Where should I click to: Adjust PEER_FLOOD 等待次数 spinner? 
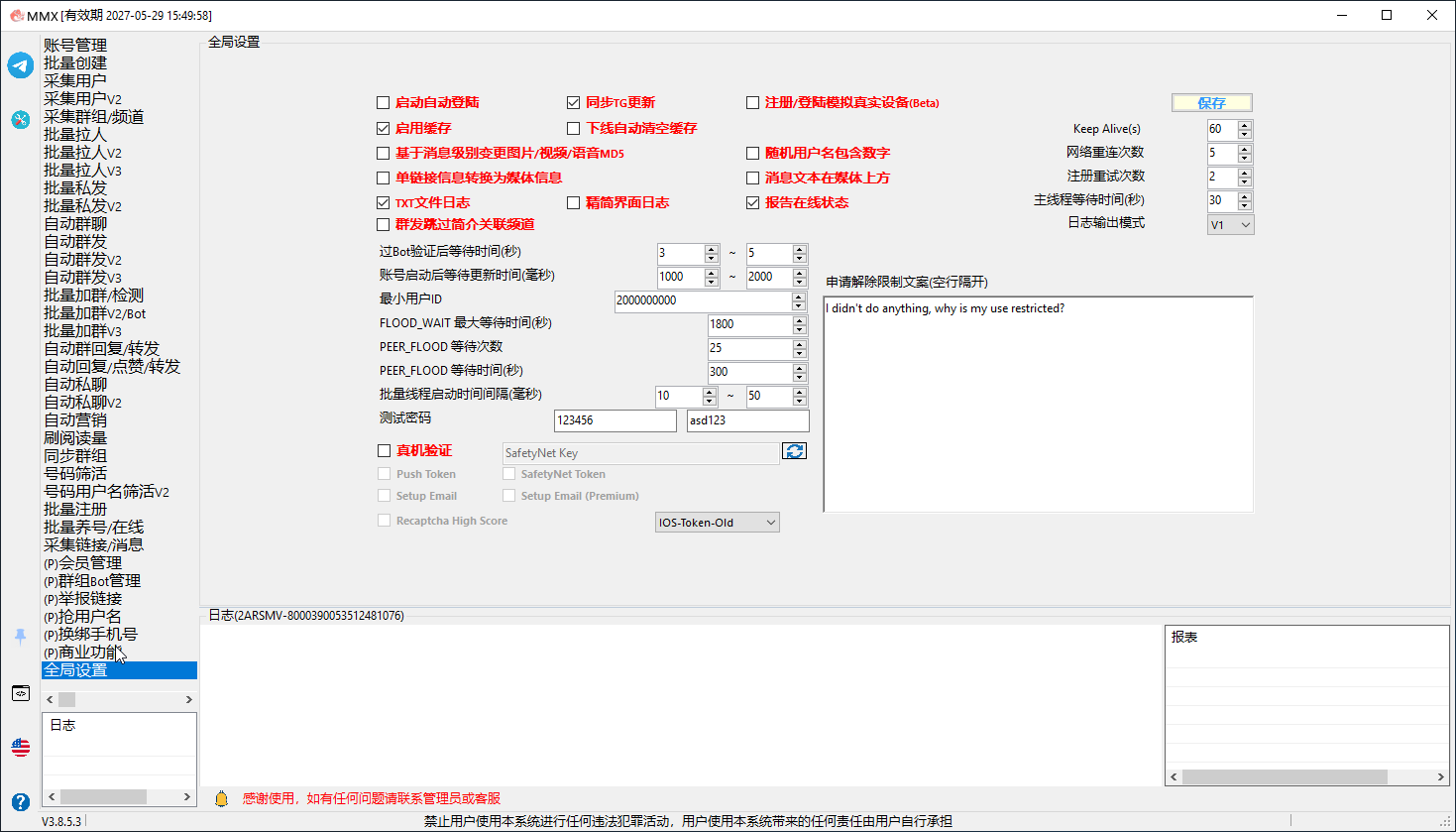(800, 349)
